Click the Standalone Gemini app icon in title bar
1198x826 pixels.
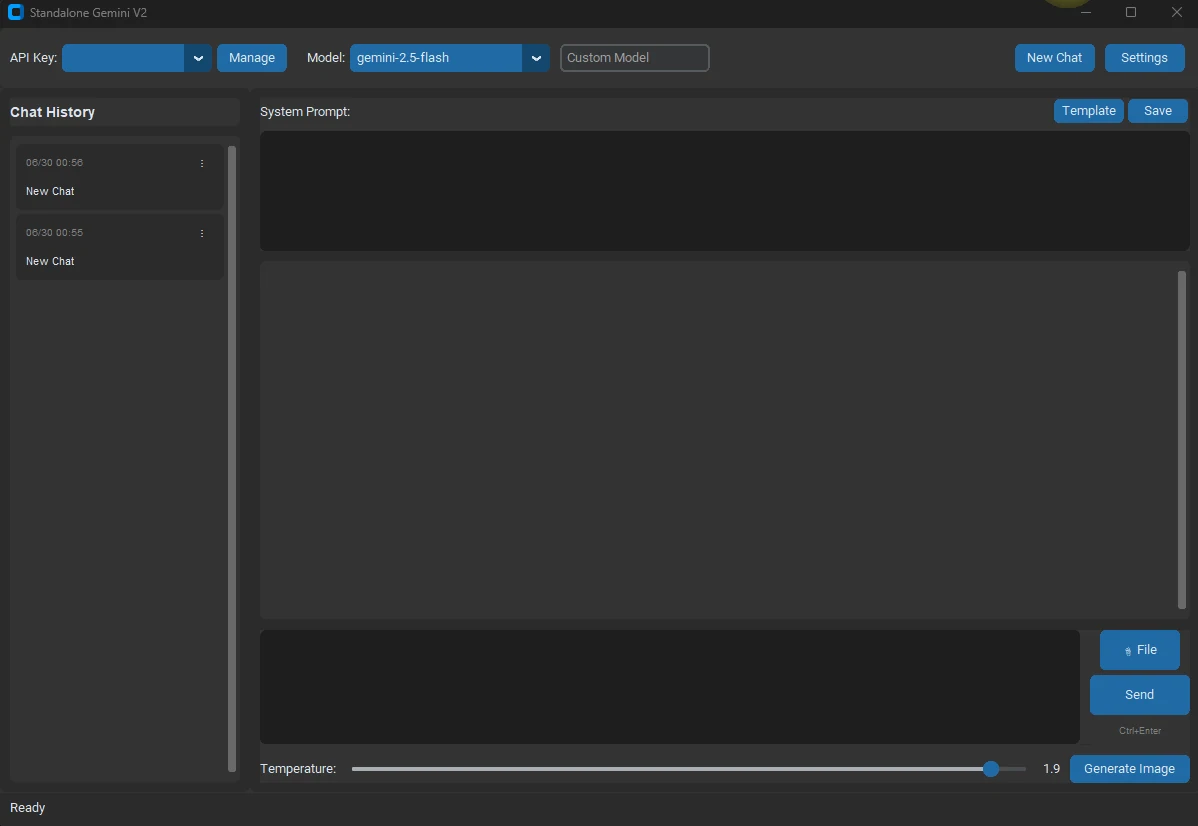tap(15, 13)
